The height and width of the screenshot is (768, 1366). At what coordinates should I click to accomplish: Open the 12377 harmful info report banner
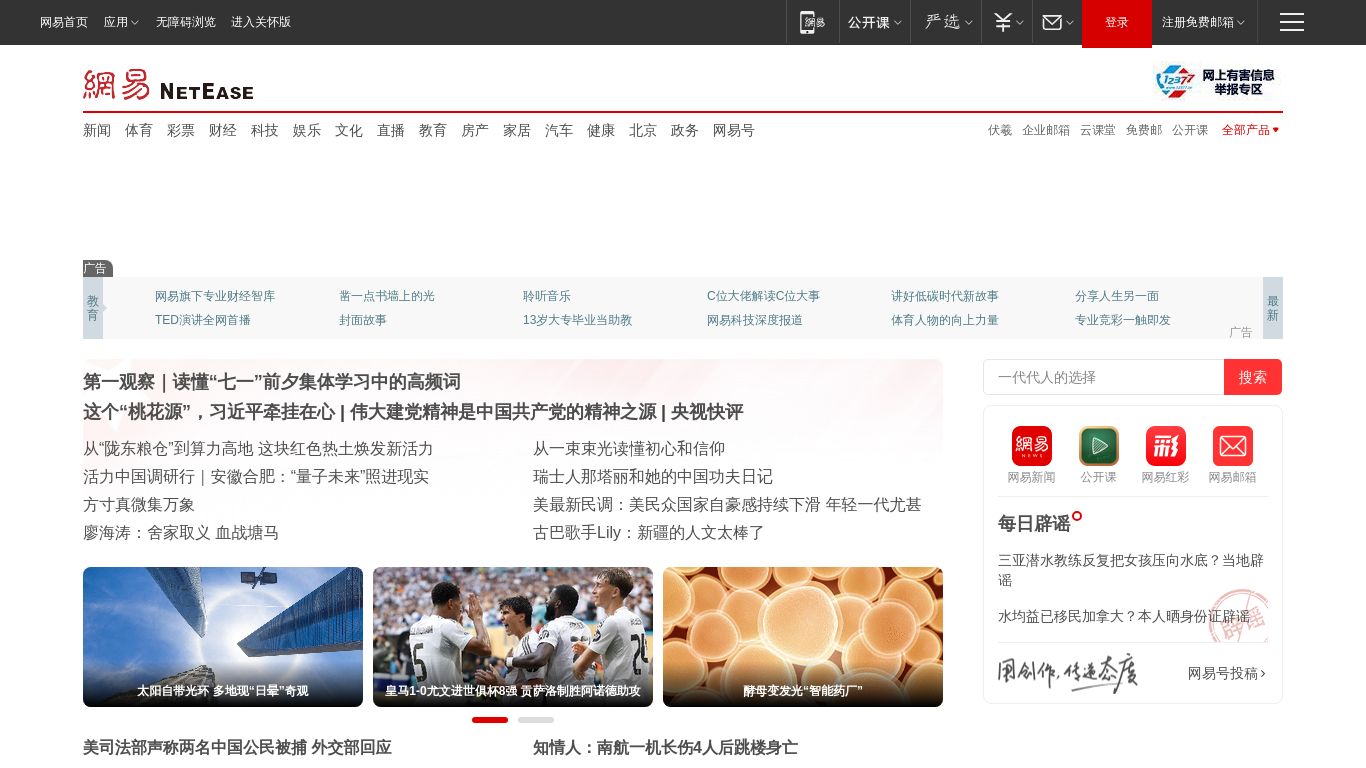(x=1215, y=82)
